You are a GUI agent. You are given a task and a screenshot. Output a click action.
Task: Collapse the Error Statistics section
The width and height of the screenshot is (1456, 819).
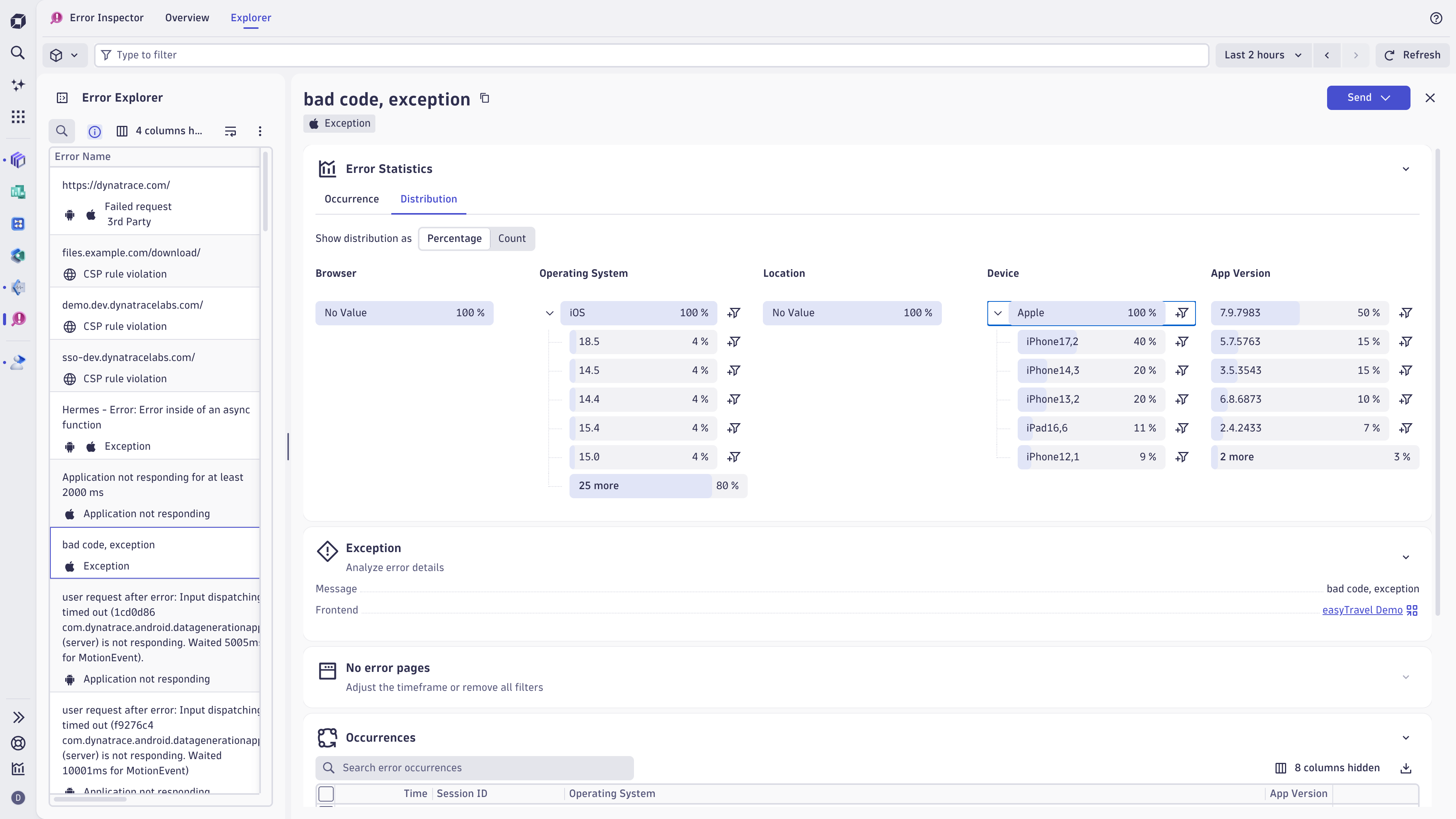coord(1406,169)
